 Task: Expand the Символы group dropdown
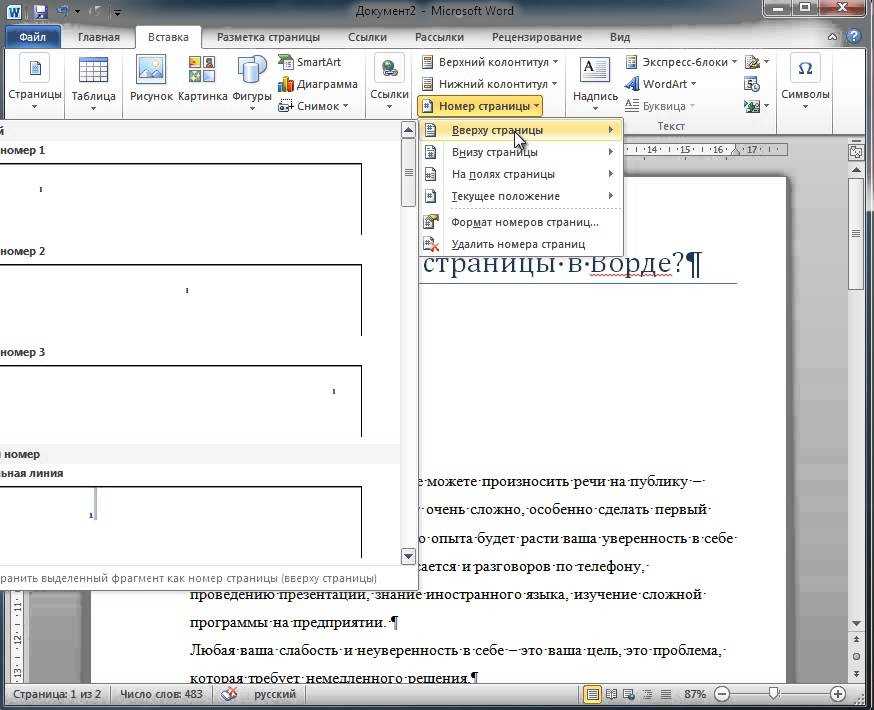[x=805, y=82]
